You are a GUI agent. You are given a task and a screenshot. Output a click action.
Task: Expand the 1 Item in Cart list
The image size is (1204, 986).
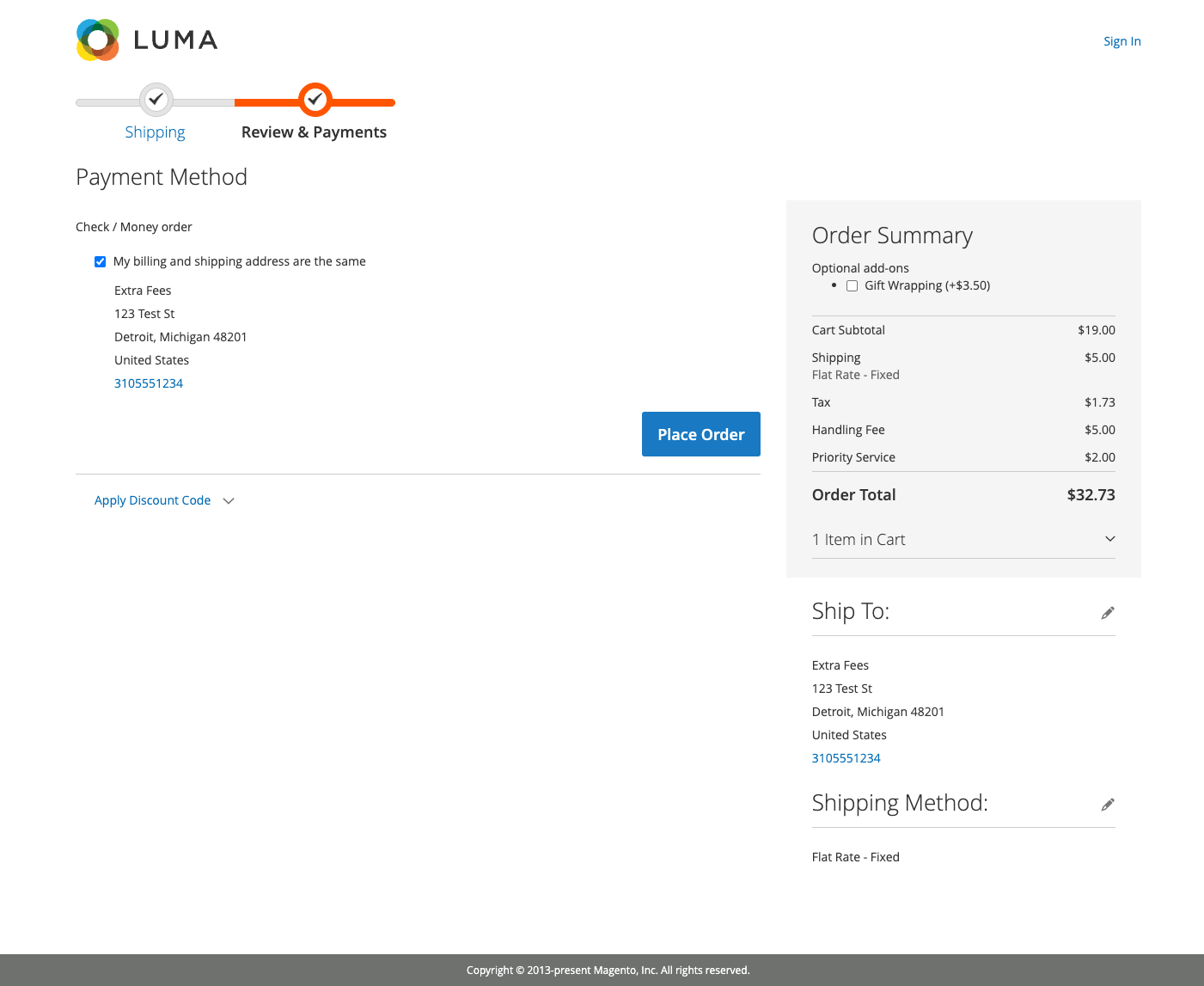pyautogui.click(x=963, y=539)
